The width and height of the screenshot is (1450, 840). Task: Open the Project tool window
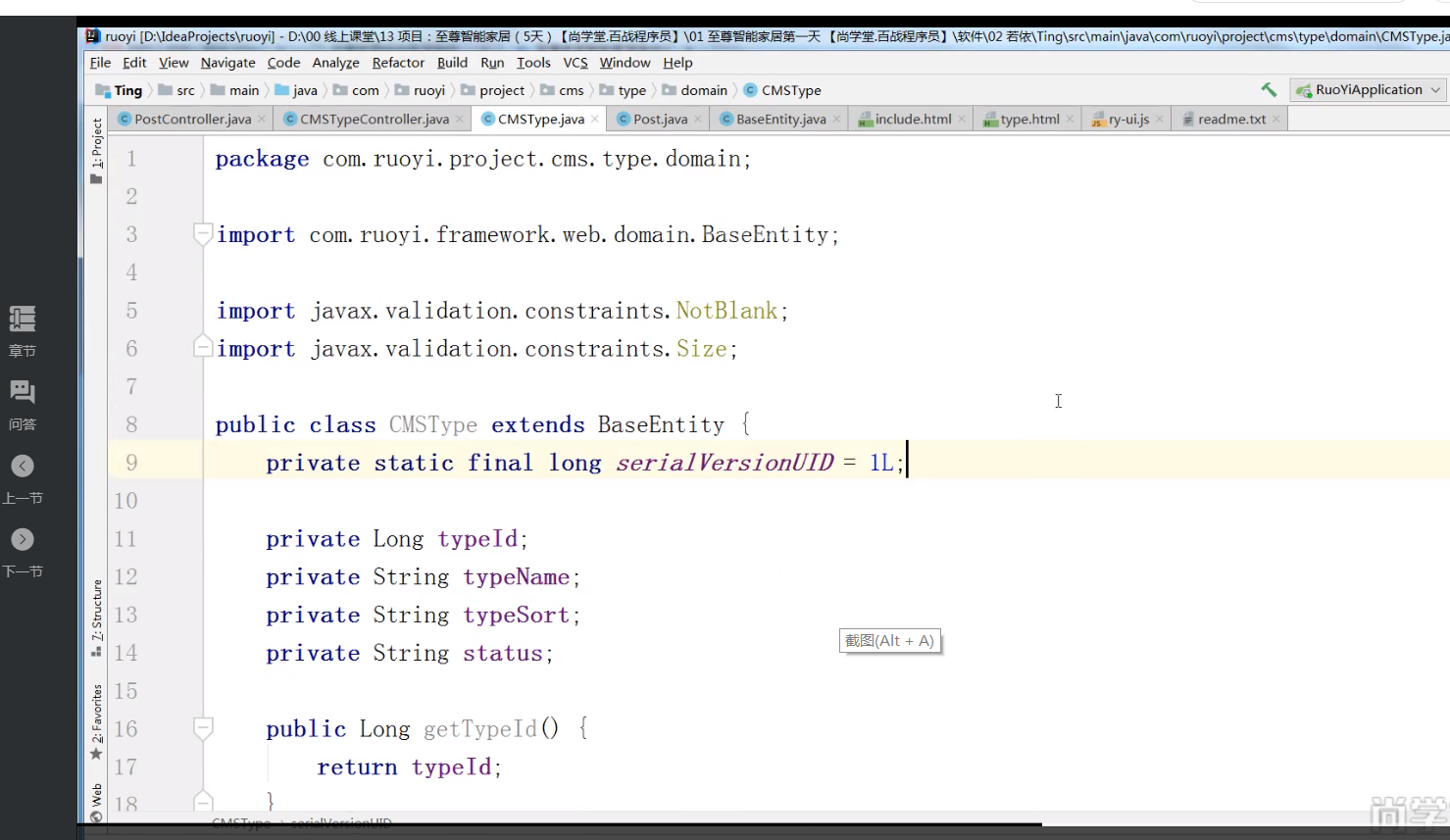tap(96, 151)
